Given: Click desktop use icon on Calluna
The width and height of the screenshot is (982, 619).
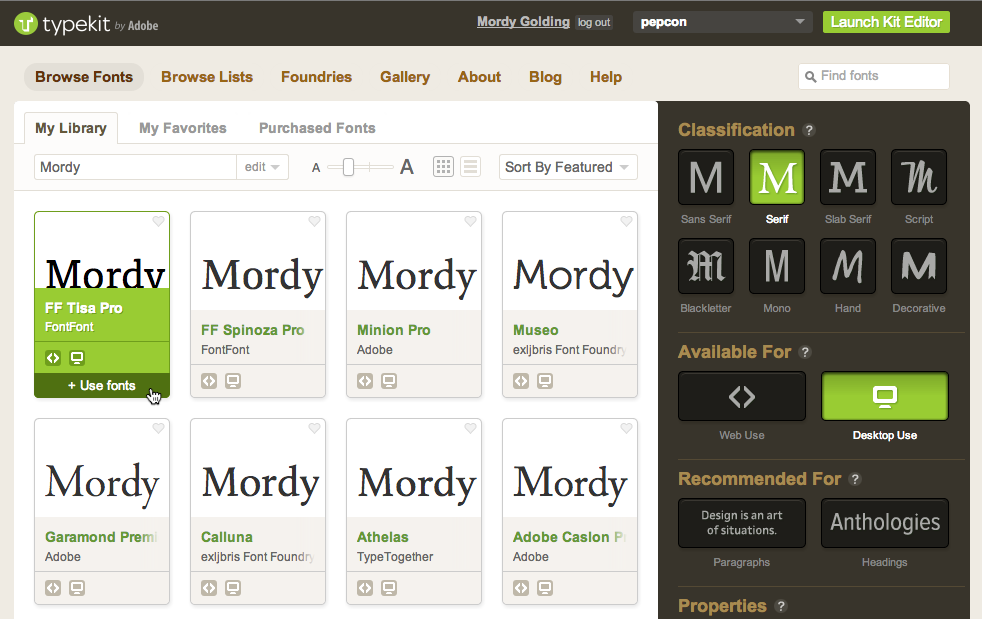Looking at the screenshot, I should (233, 588).
